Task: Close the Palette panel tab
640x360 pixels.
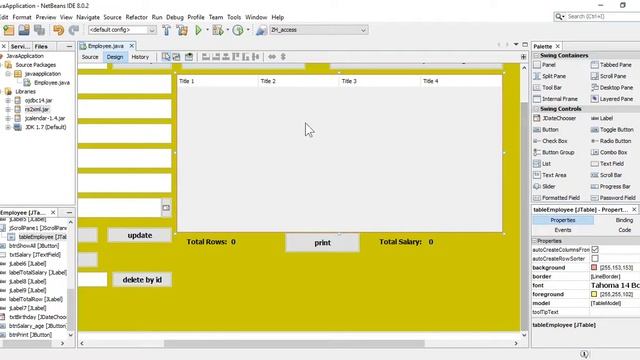Action: pyautogui.click(x=558, y=47)
